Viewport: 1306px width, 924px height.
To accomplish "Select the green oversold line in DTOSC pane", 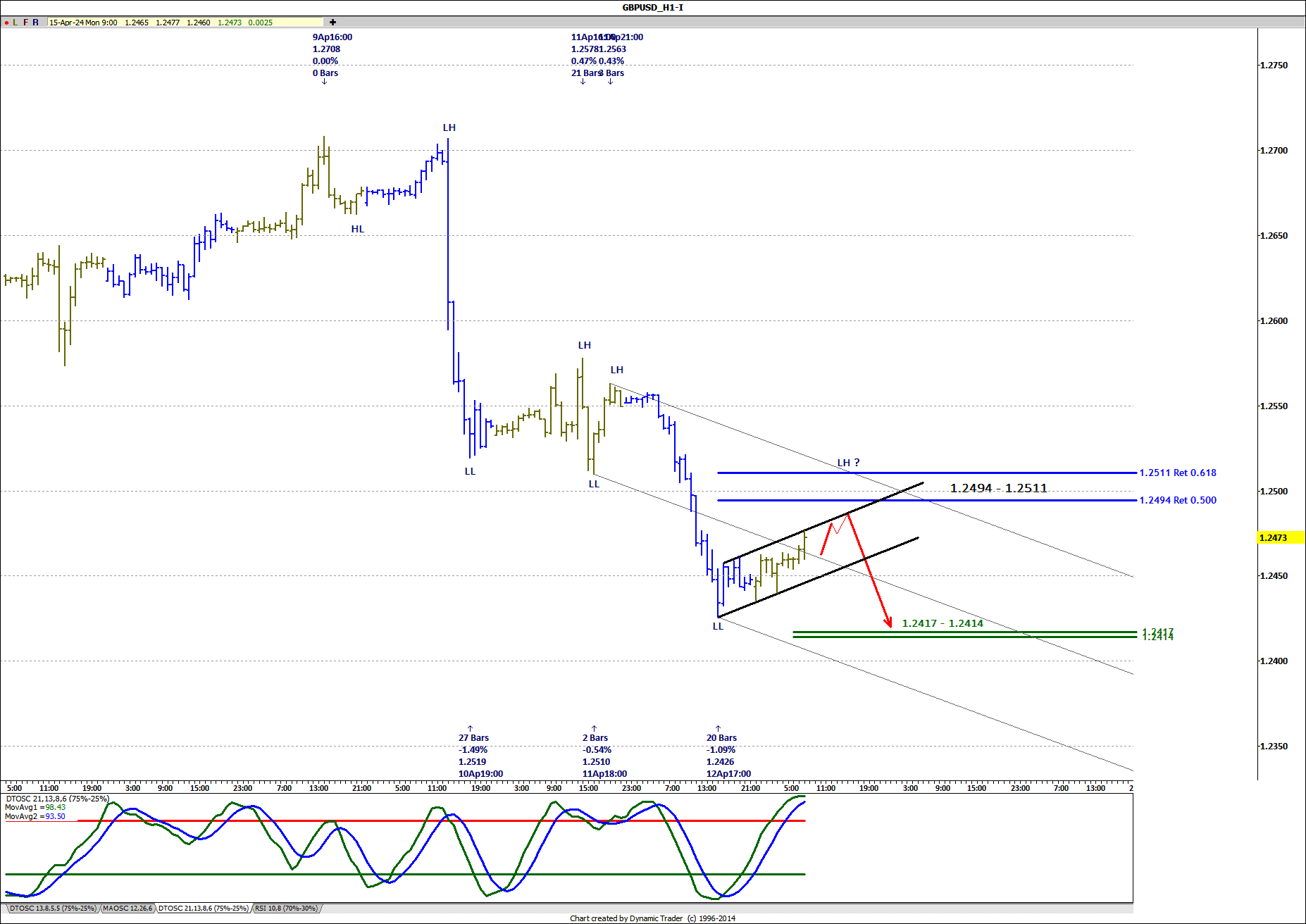I will (405, 875).
